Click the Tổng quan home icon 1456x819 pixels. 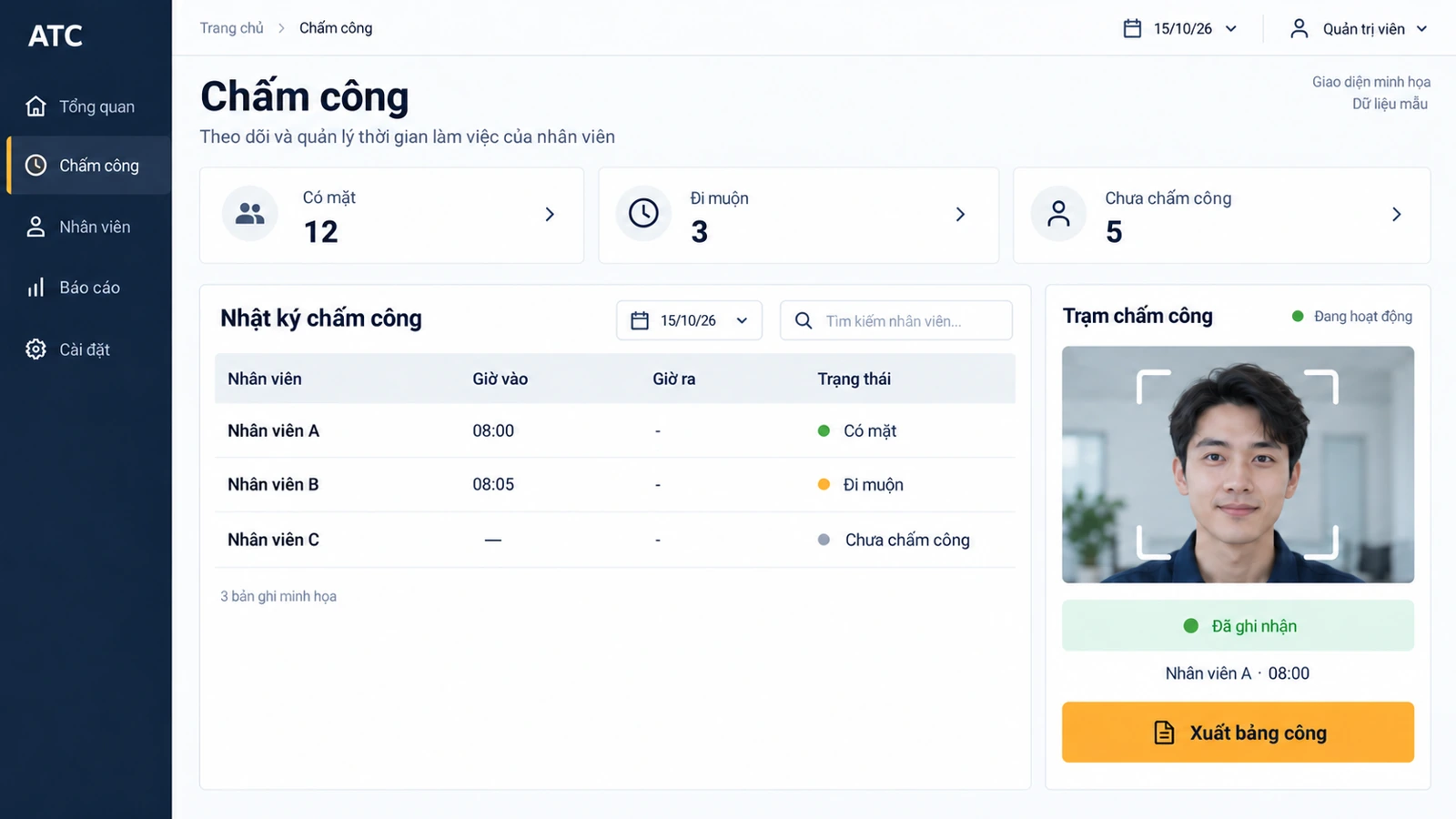pyautogui.click(x=35, y=106)
